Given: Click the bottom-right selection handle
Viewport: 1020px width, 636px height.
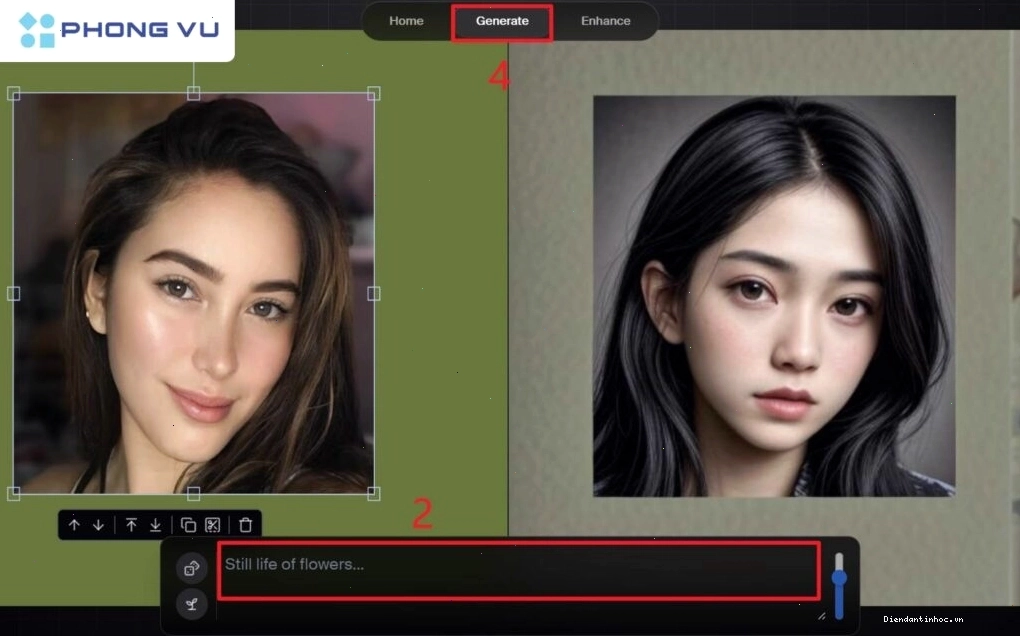Looking at the screenshot, I should click(373, 494).
